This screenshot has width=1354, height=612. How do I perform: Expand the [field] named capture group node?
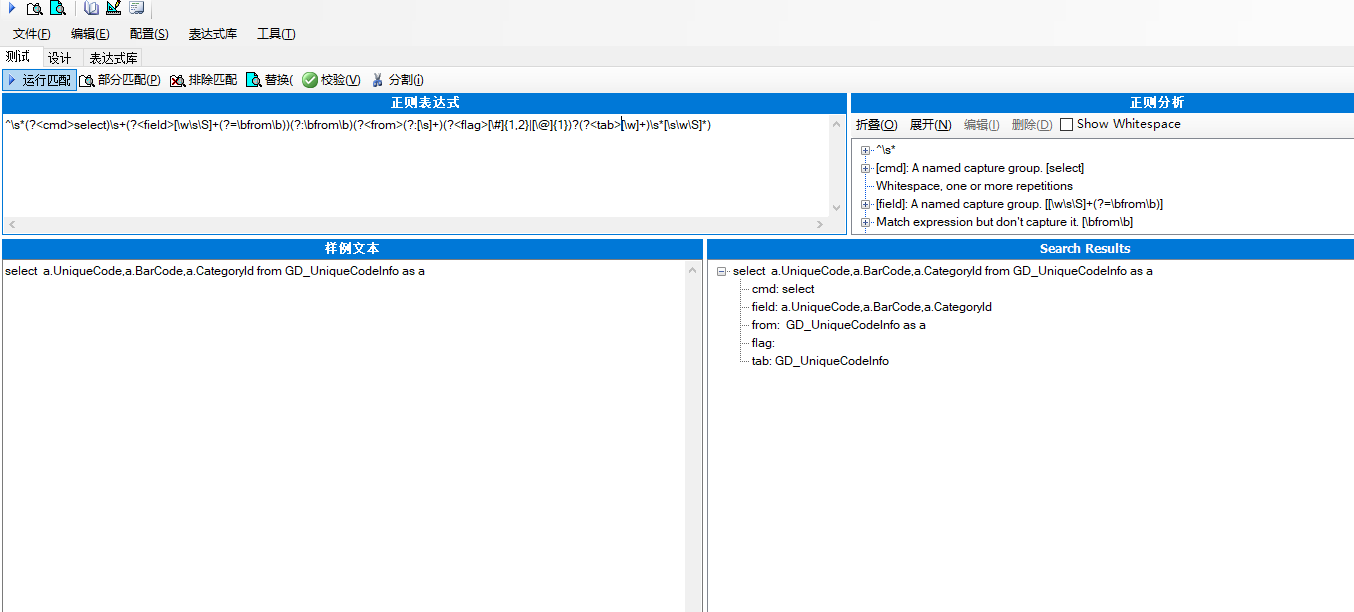tap(866, 204)
